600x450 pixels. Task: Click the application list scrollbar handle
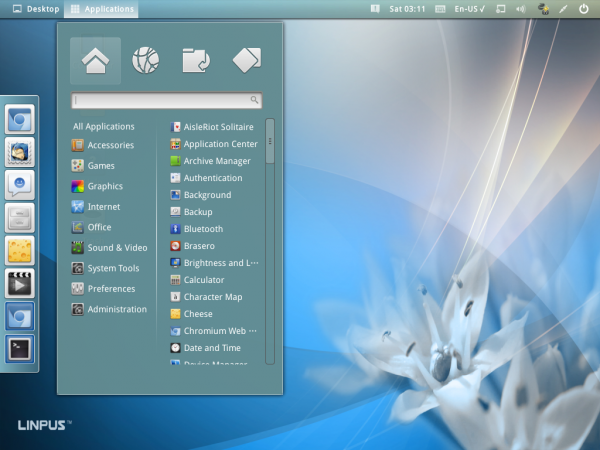(x=270, y=141)
